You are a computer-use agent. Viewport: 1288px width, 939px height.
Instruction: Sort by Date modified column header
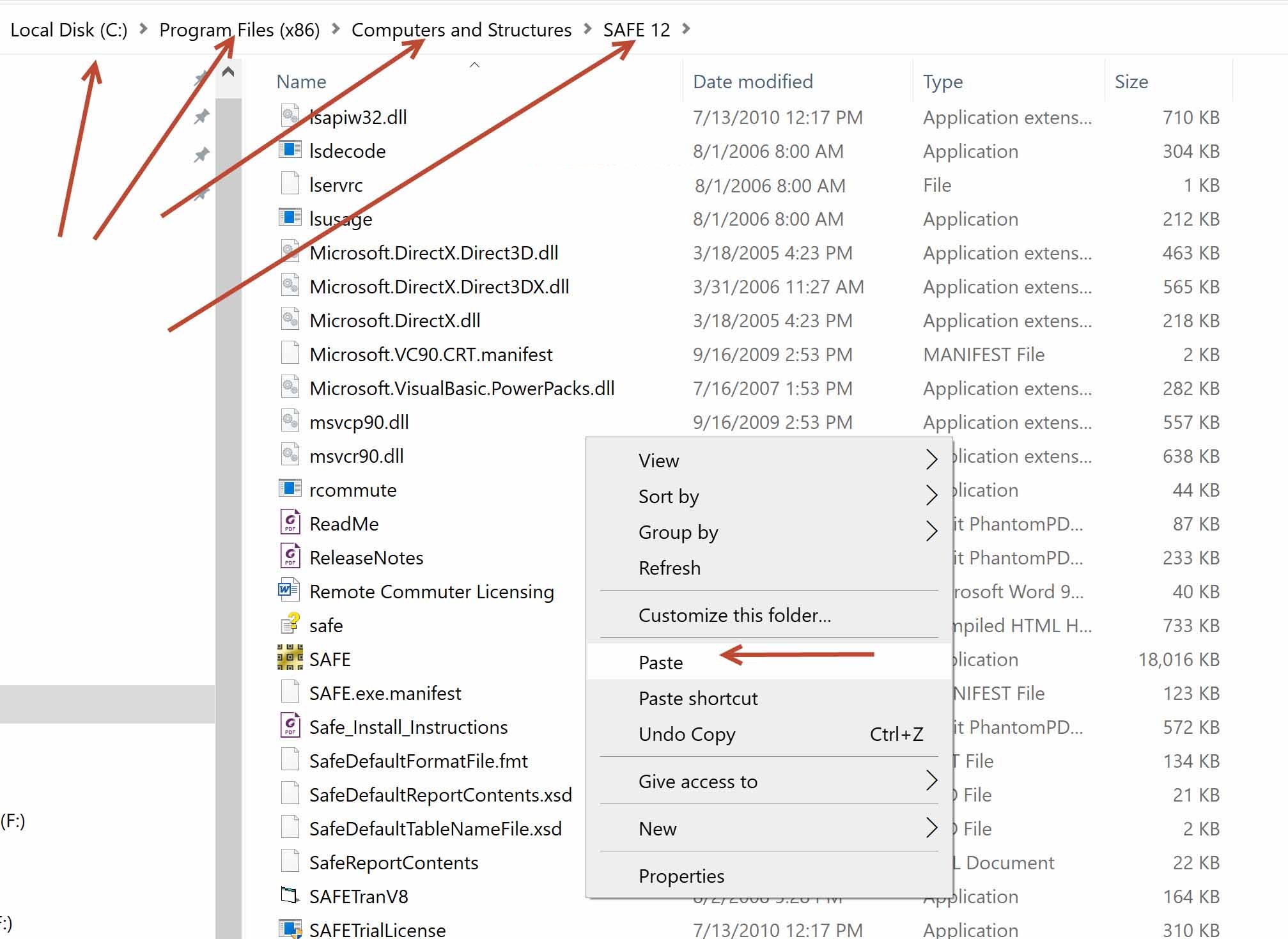[x=752, y=82]
